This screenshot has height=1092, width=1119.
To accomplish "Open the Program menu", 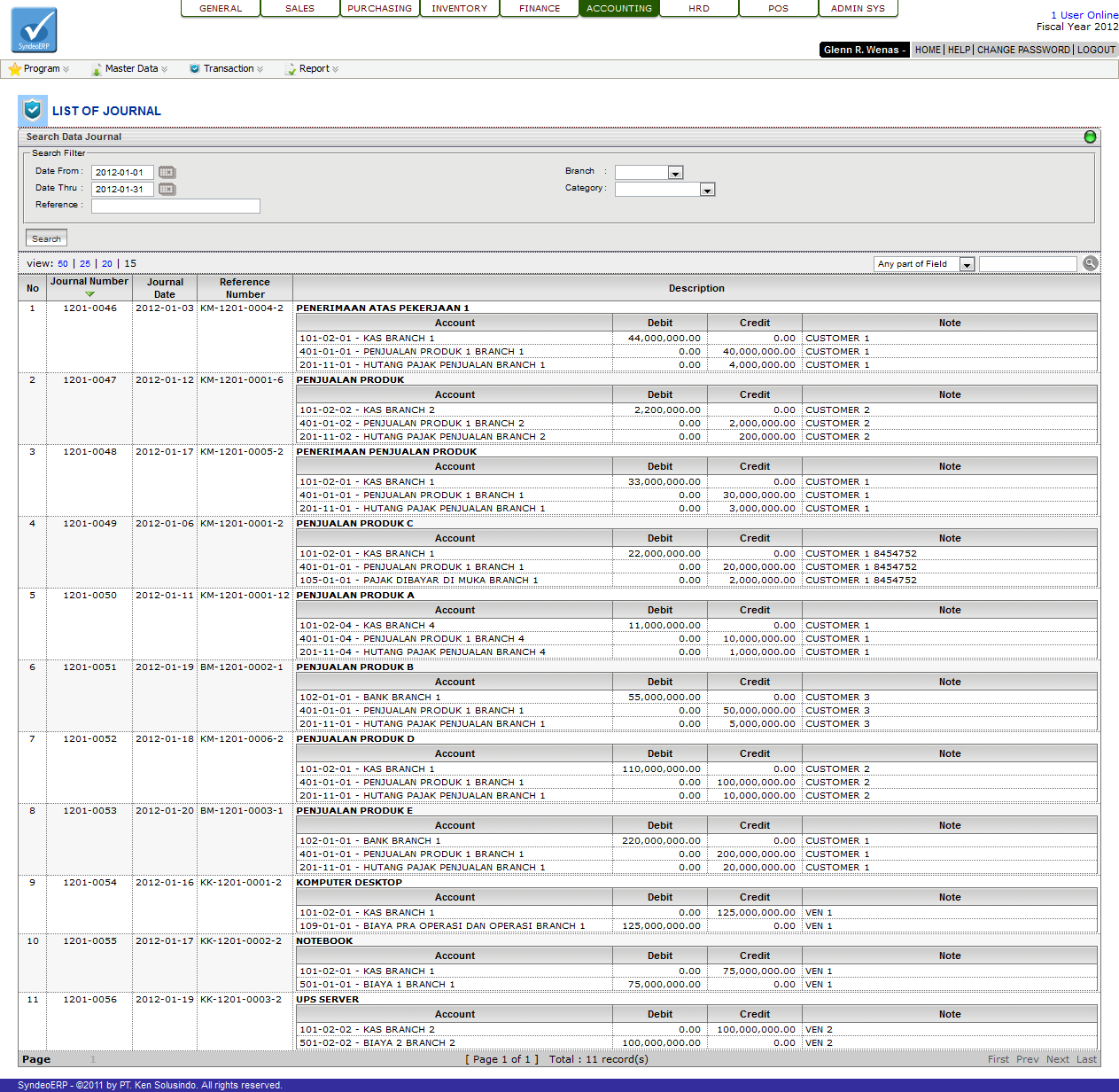I will pos(41,69).
